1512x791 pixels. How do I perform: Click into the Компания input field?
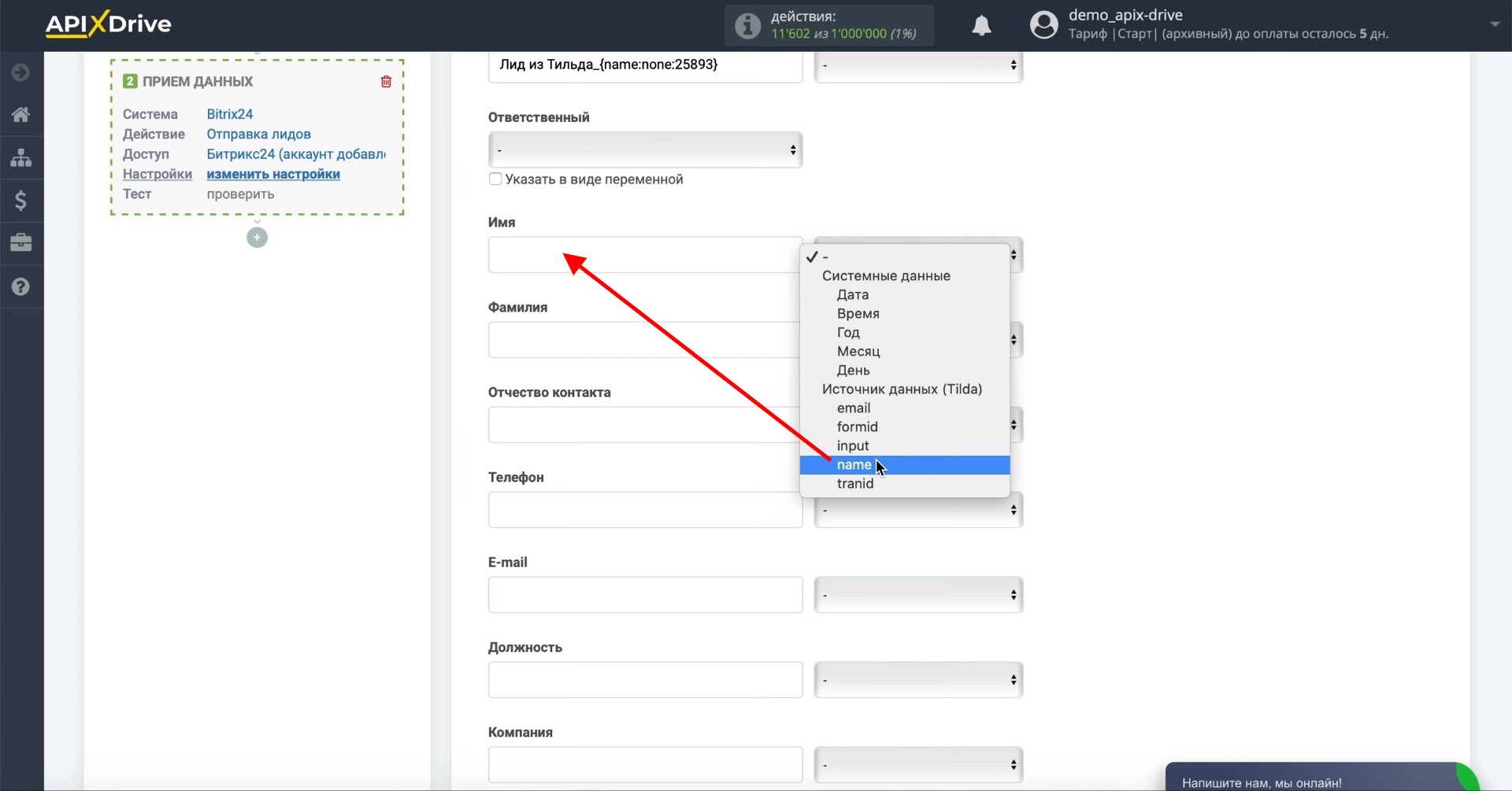point(645,765)
